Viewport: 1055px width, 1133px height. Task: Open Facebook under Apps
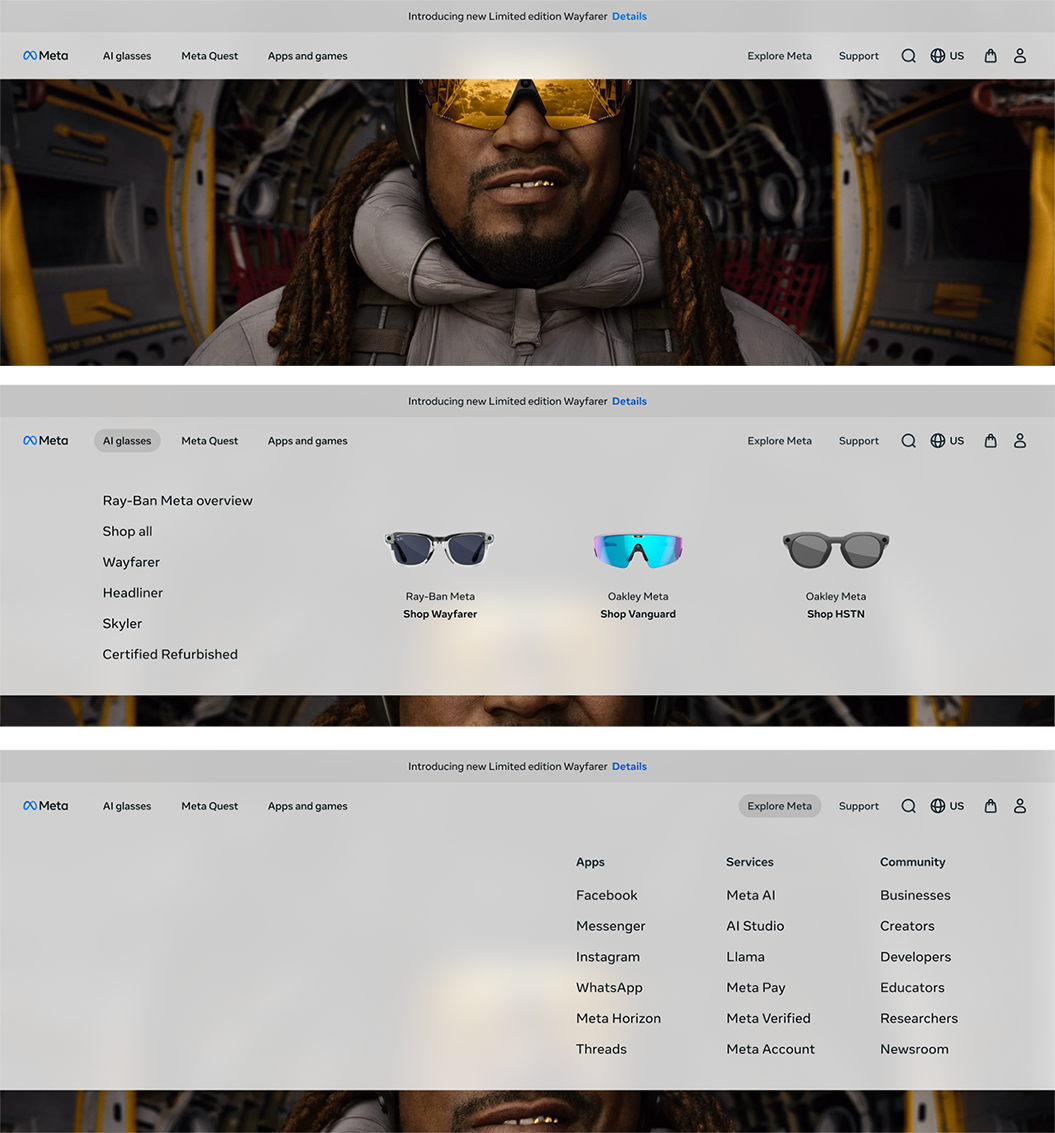606,895
